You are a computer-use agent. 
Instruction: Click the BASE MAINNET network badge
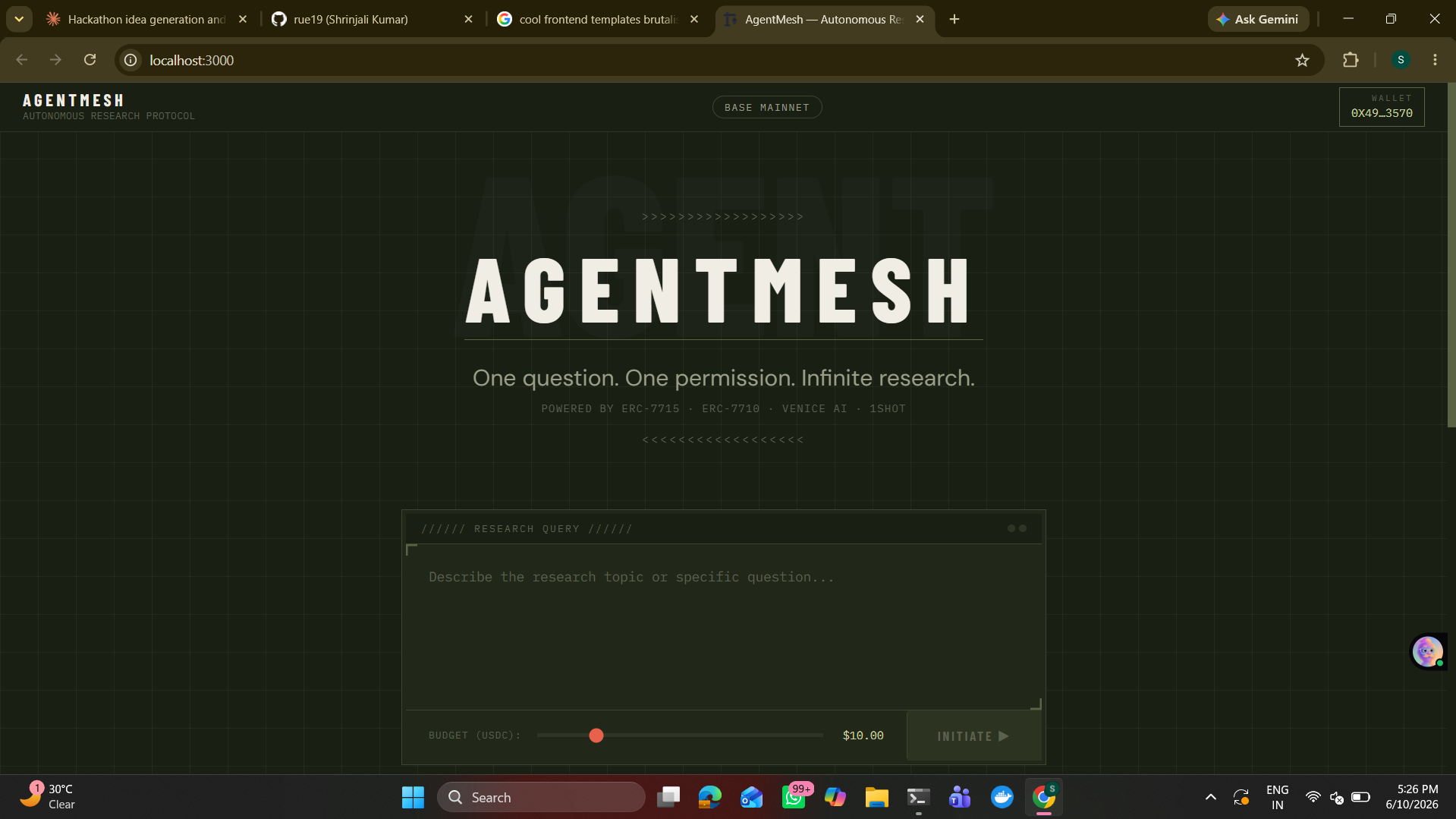pyautogui.click(x=767, y=108)
